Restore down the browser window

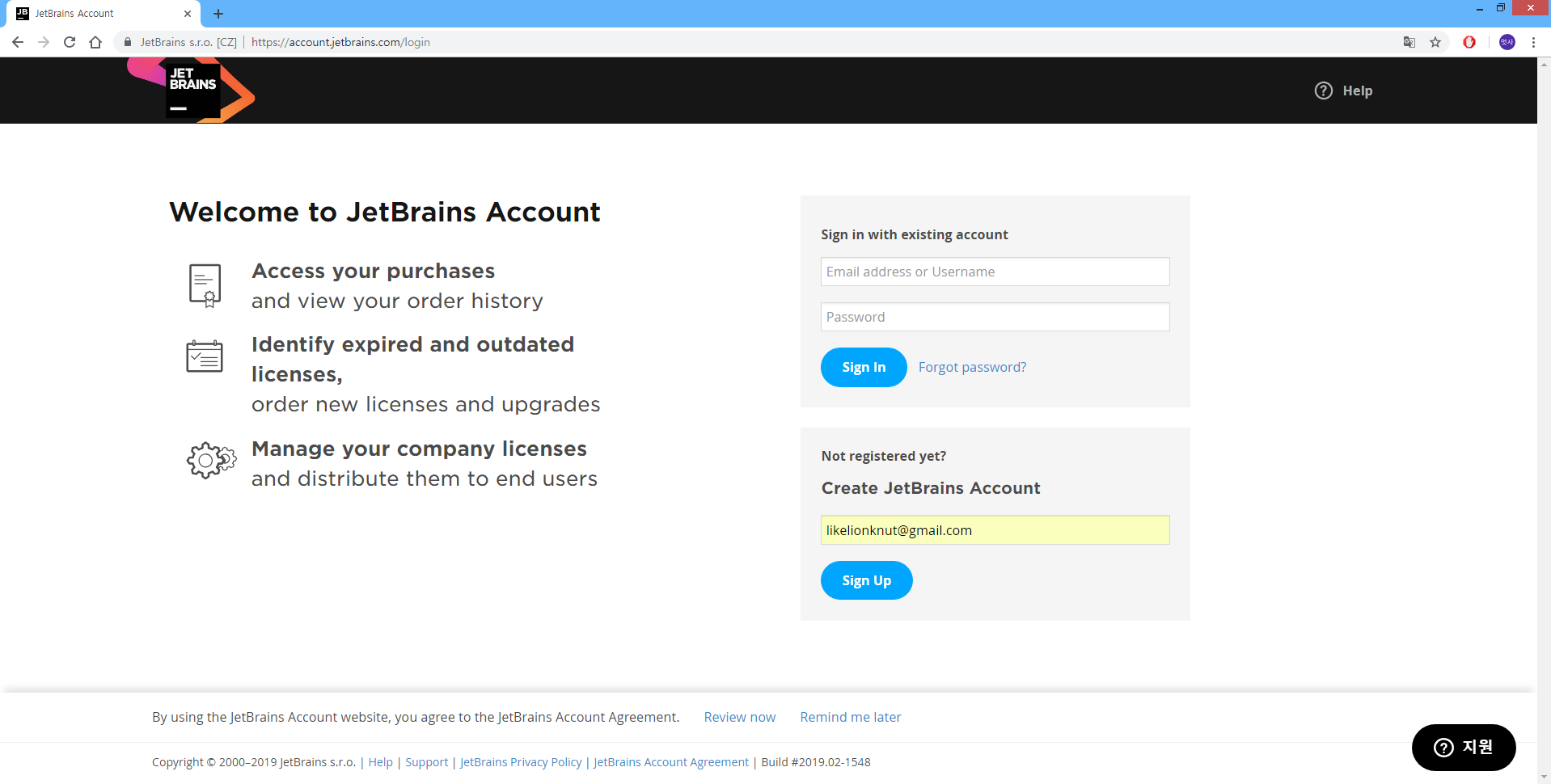[1501, 8]
